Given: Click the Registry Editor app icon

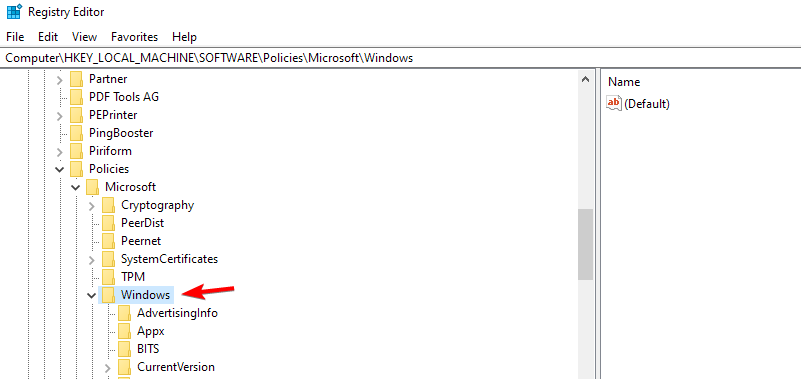Looking at the screenshot, I should pyautogui.click(x=14, y=11).
